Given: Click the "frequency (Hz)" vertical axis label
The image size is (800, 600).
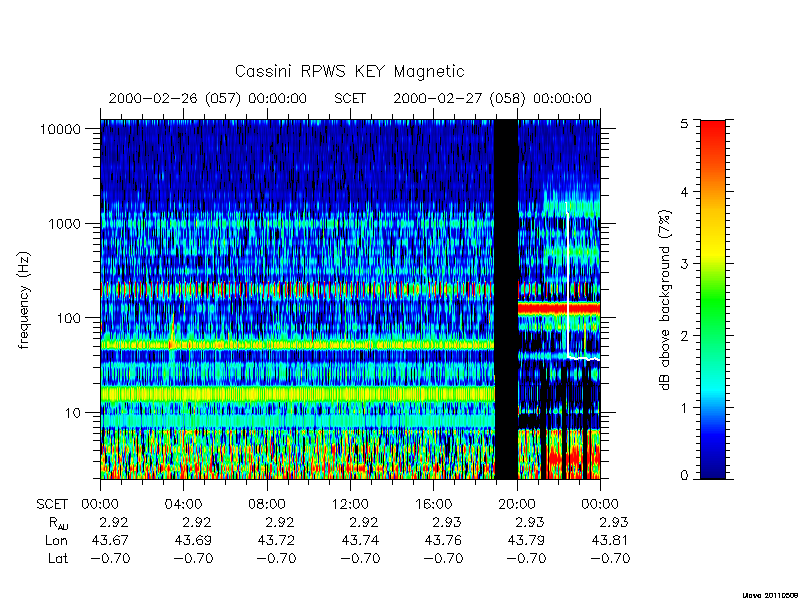Looking at the screenshot, I should coord(24,300).
